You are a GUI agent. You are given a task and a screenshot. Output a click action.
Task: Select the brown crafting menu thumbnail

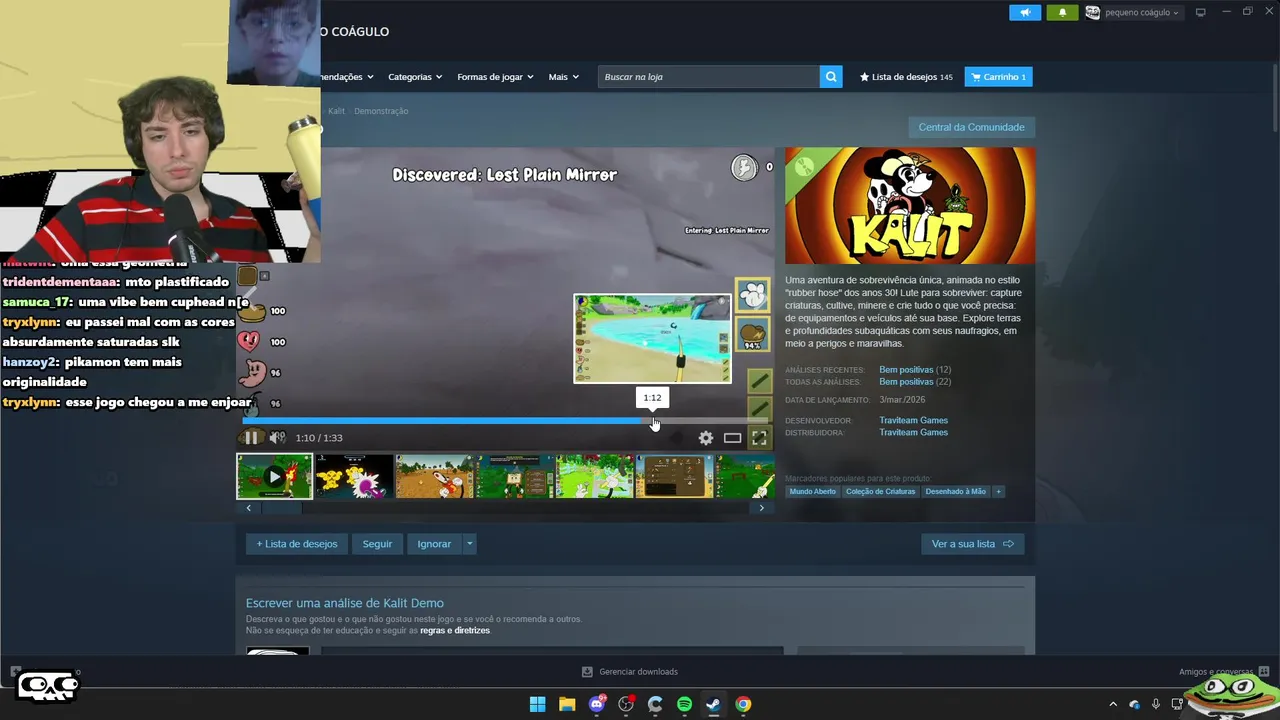675,476
